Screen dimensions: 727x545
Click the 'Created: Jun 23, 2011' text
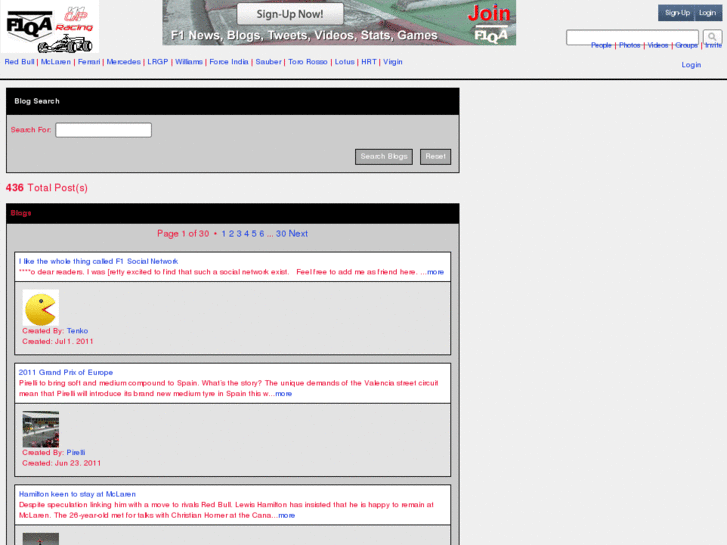[x=62, y=463]
